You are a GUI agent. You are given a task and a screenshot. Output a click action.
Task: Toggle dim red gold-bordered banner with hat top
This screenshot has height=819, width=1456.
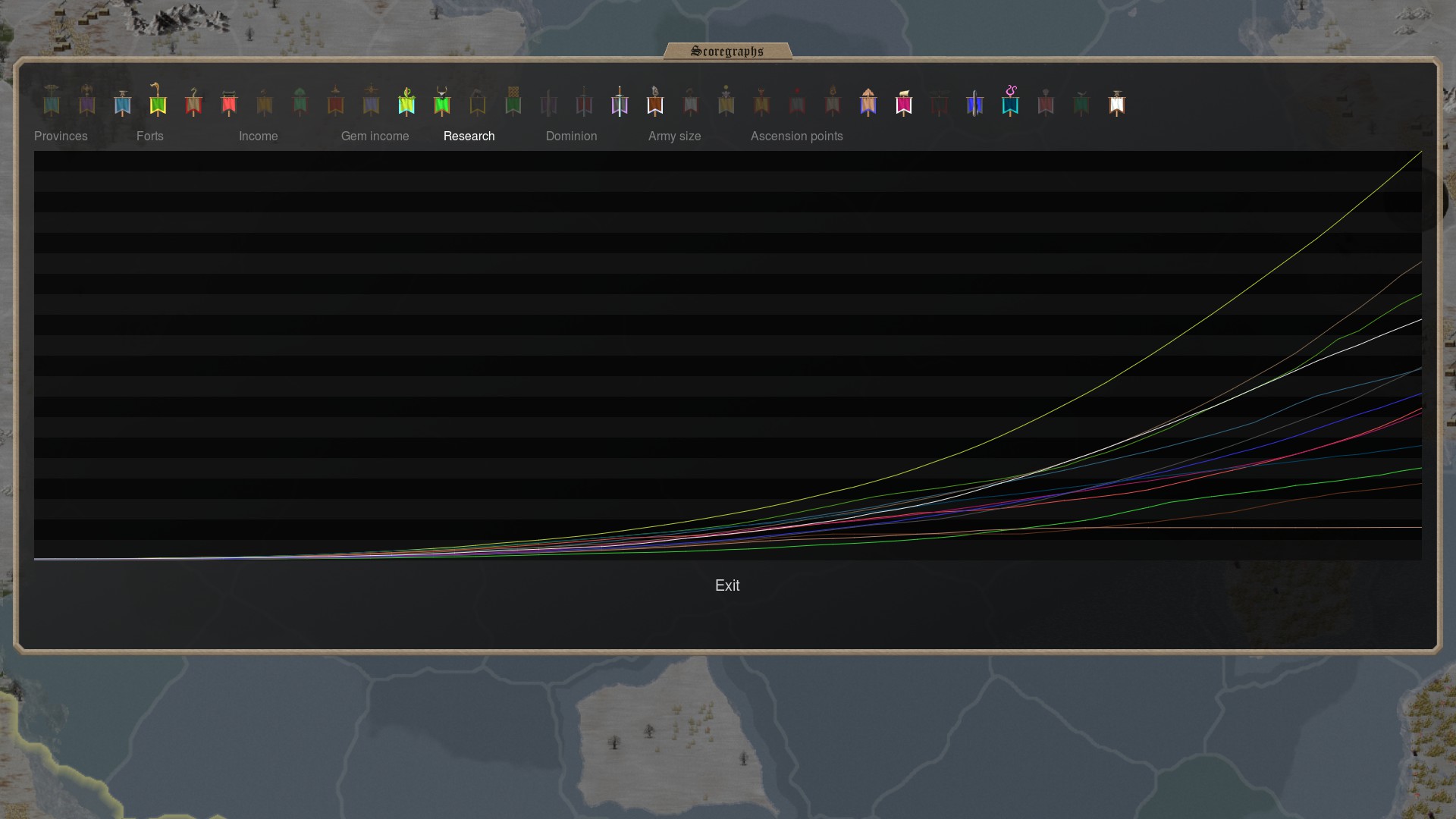click(x=336, y=101)
